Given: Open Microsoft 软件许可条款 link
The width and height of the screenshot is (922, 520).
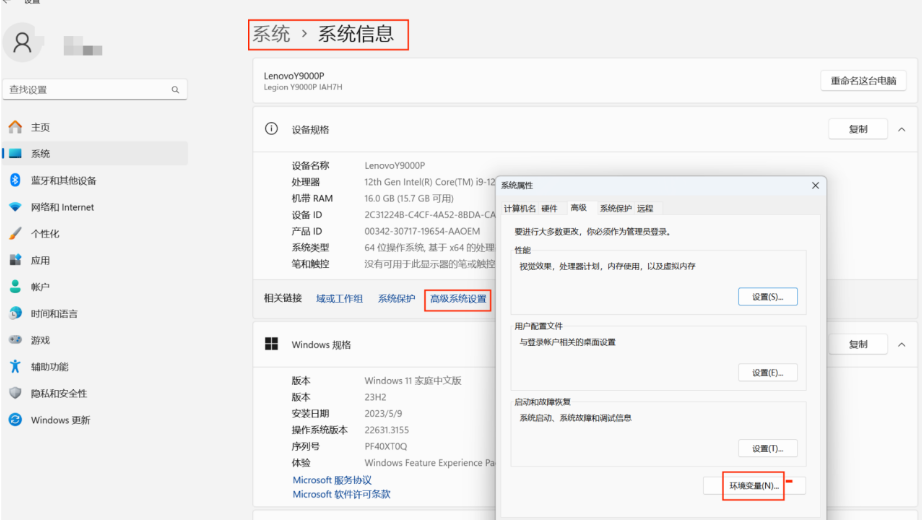Looking at the screenshot, I should coord(342,494).
